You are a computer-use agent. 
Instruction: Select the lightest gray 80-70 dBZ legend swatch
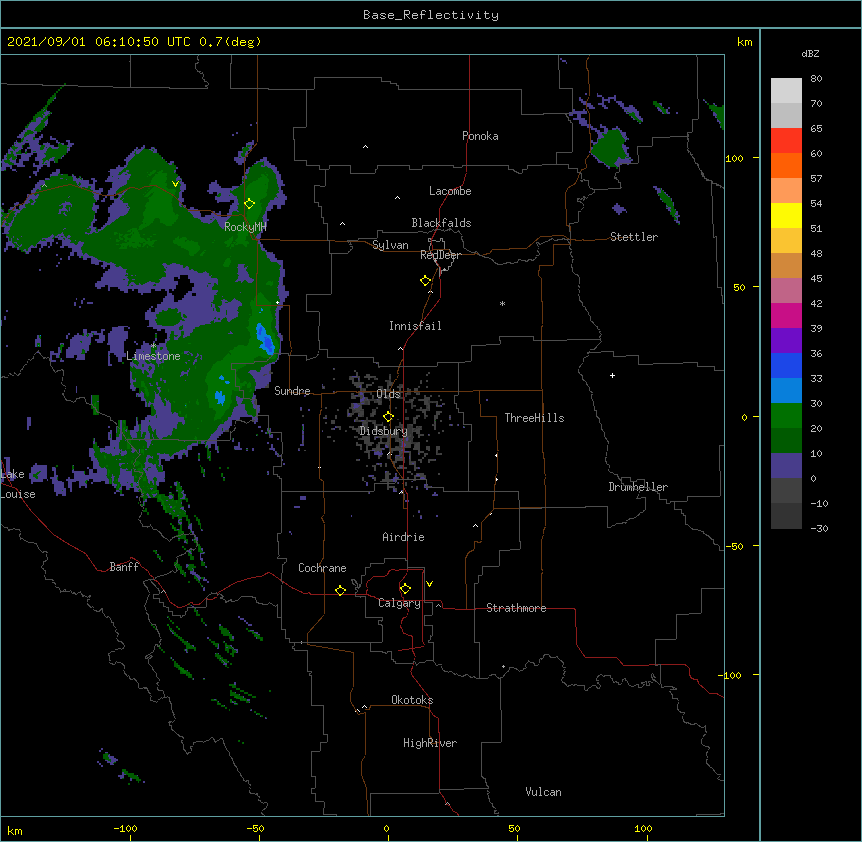[786, 91]
